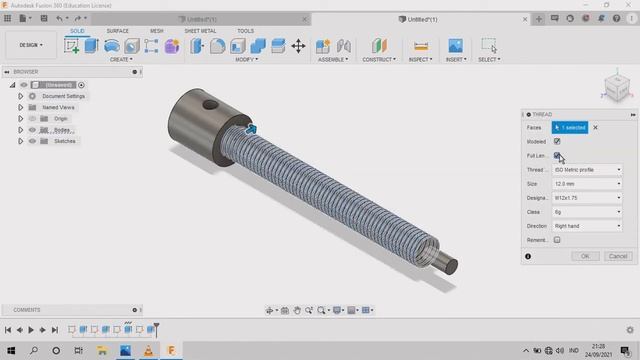Cancel the Thread dialog
Screen dimensions: 640x360
(x=618, y=256)
